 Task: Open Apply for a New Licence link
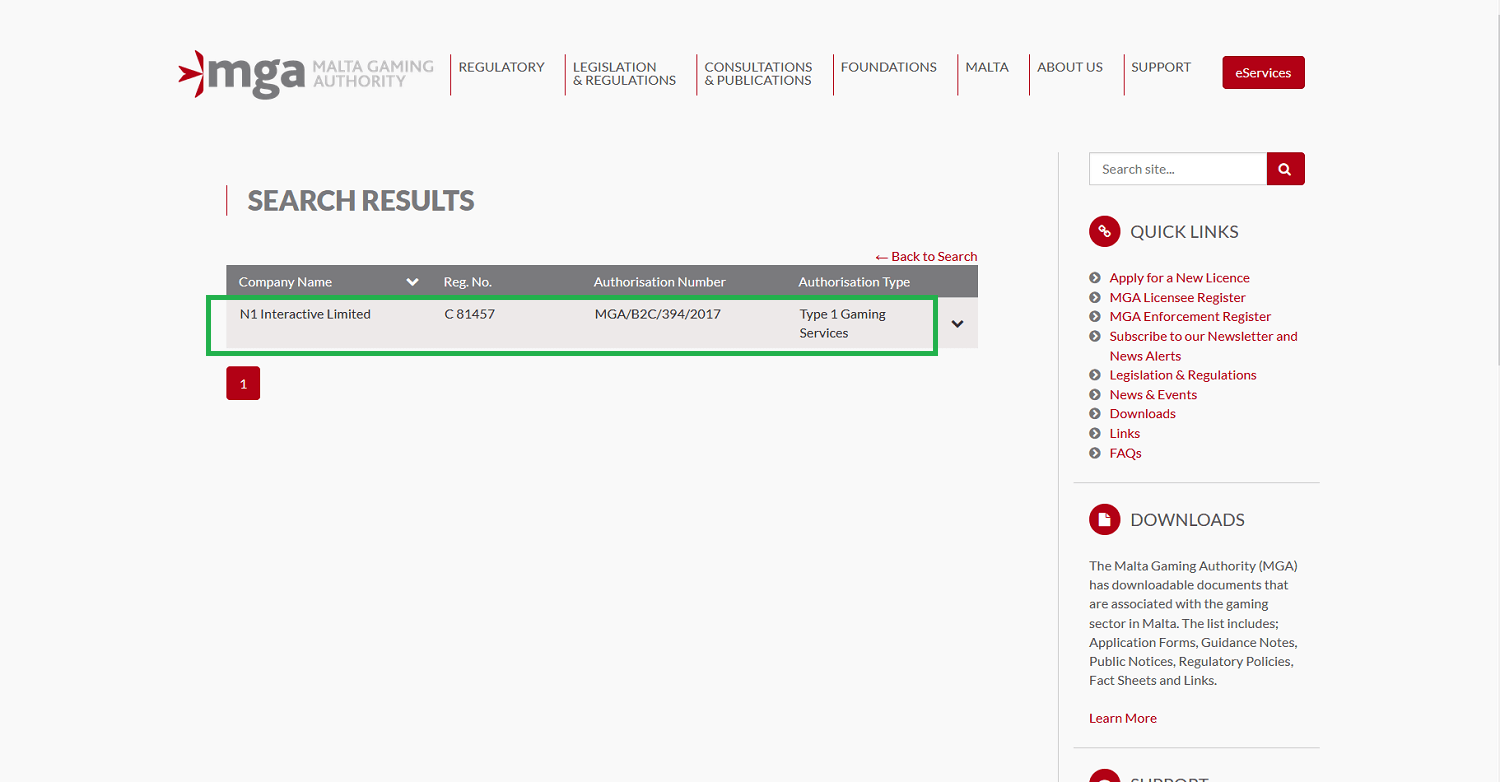(1179, 278)
